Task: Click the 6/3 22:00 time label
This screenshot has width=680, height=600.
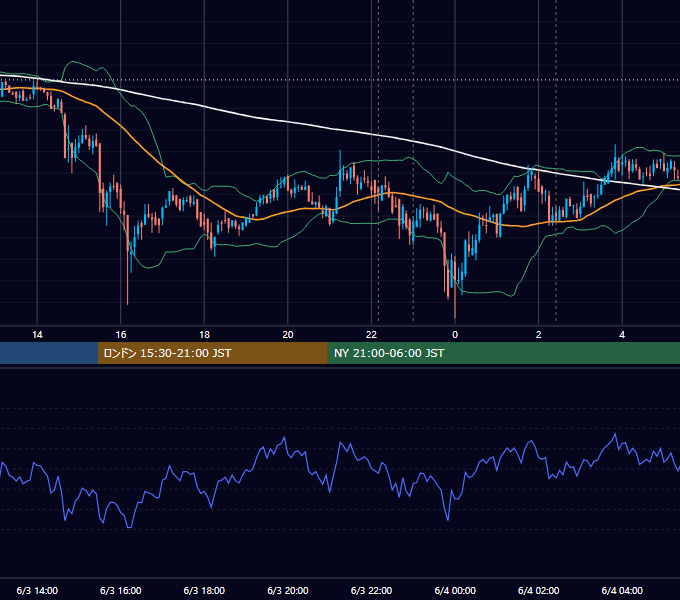Action: pyautogui.click(x=371, y=590)
